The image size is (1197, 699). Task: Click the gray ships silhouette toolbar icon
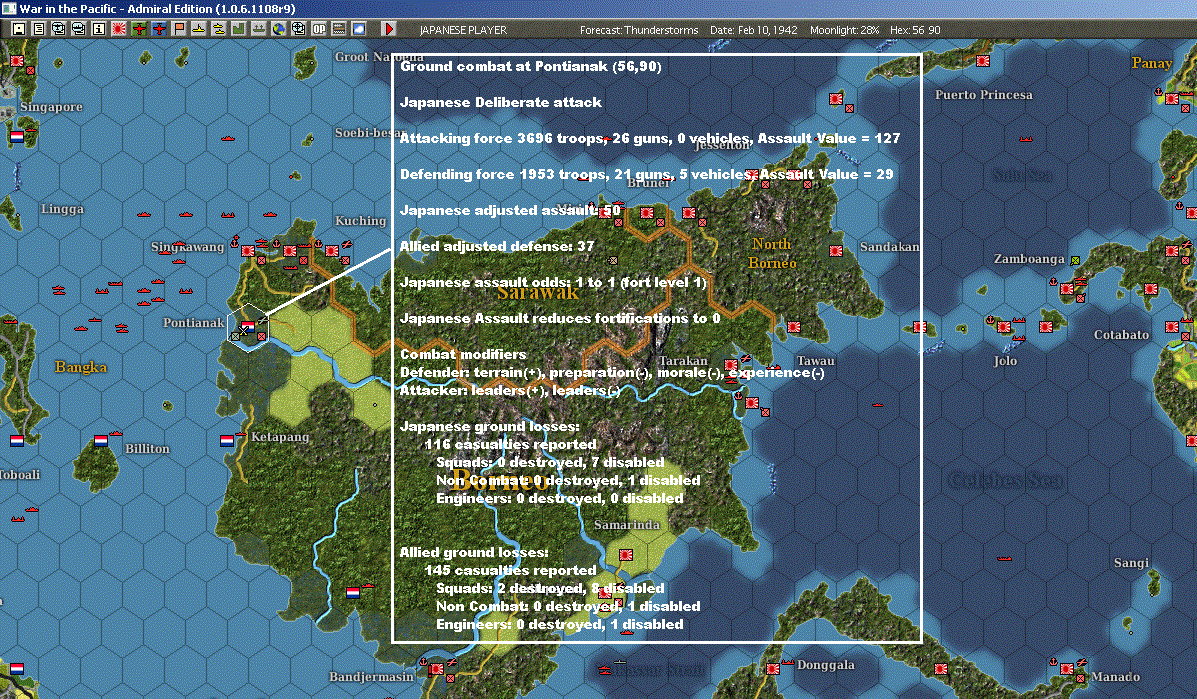[258, 29]
